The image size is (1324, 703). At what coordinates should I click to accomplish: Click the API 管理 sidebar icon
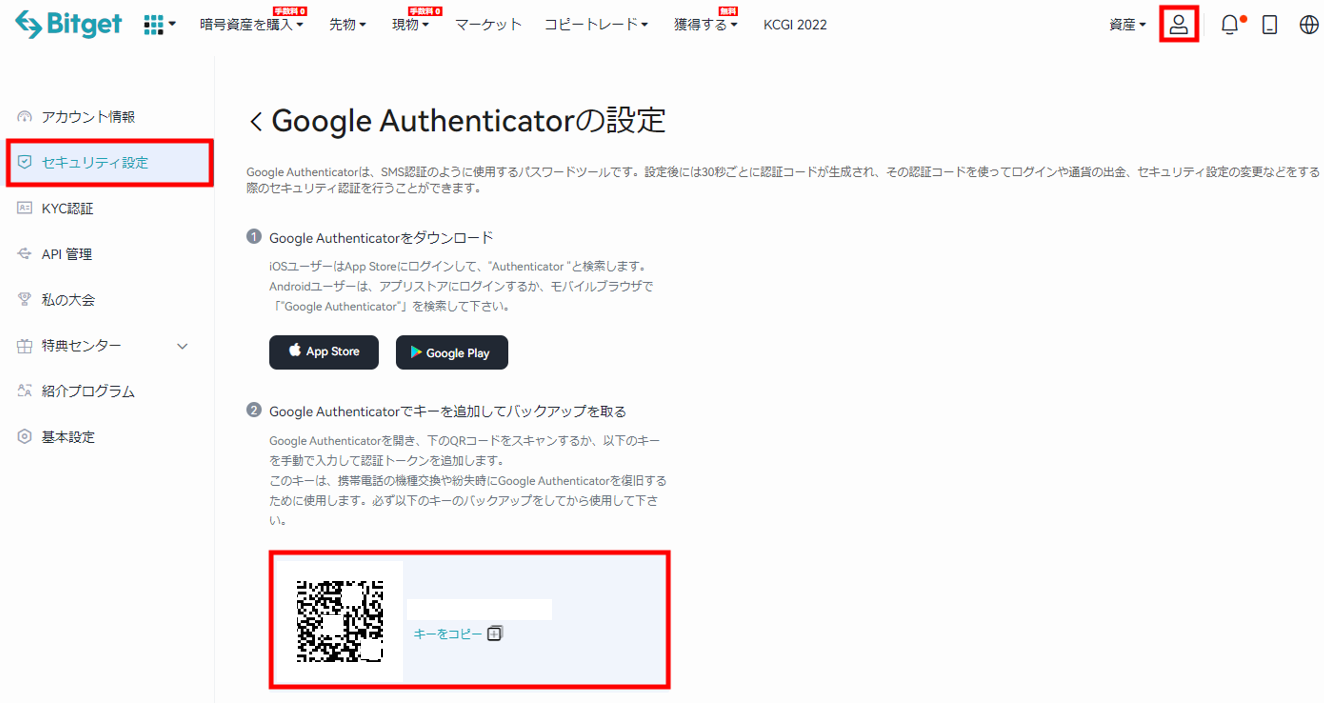pyautogui.click(x=25, y=254)
